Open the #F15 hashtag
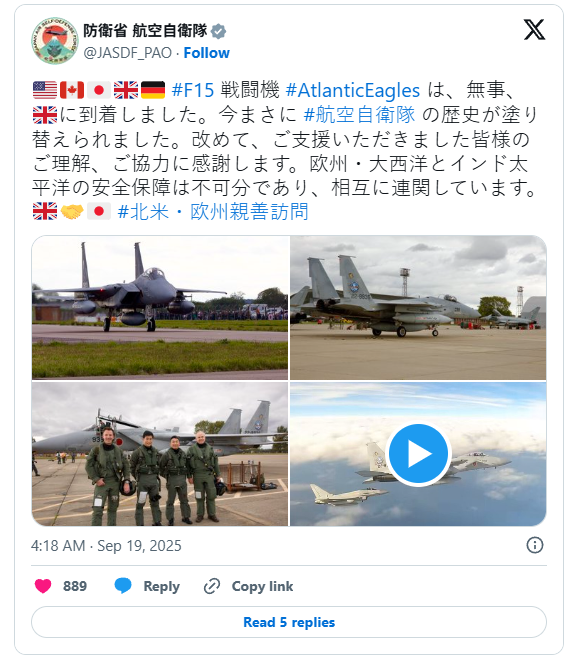Screen dimensions: 577x668 193,90
